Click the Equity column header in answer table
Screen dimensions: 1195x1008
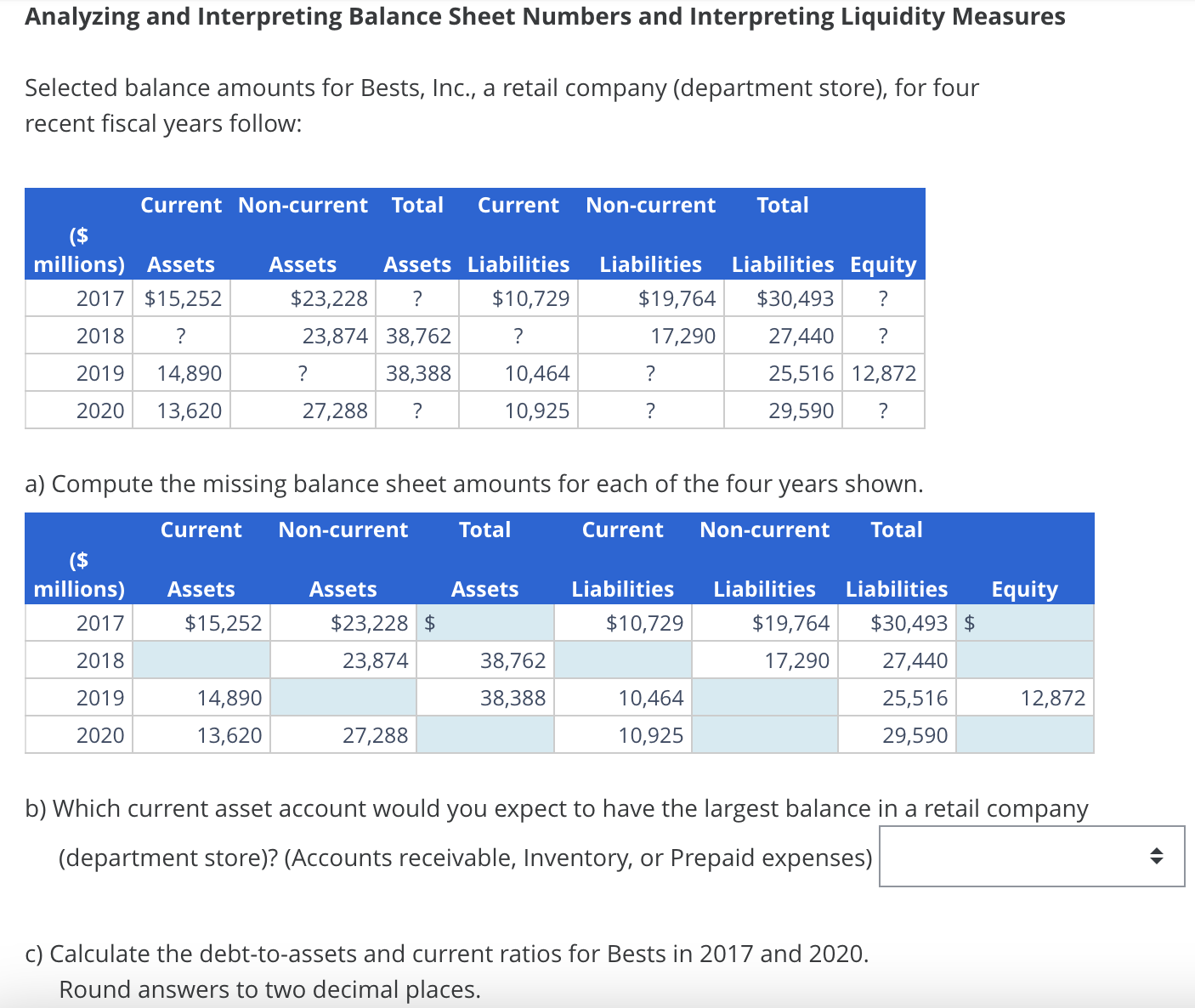click(x=1025, y=589)
